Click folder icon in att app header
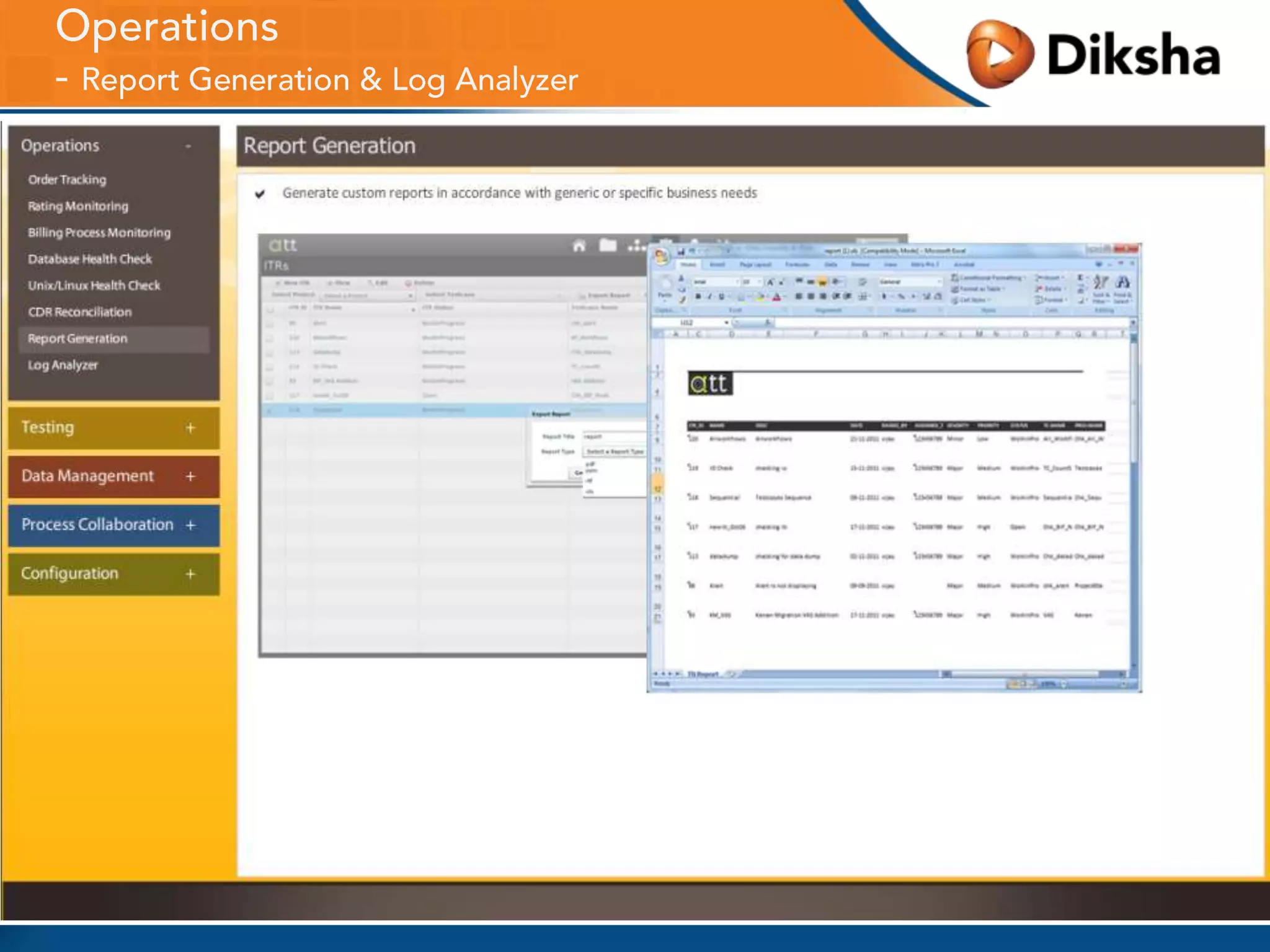 click(x=608, y=245)
